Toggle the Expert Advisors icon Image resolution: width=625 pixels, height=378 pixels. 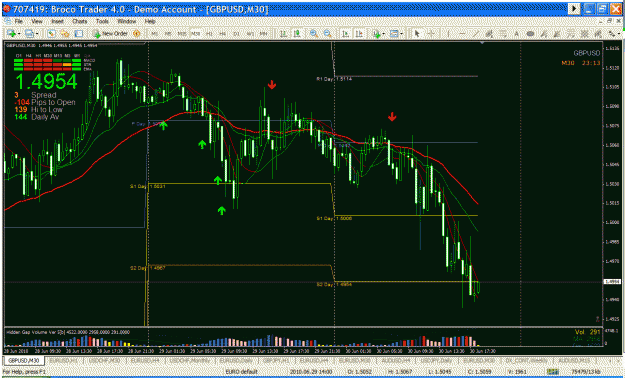click(136, 34)
